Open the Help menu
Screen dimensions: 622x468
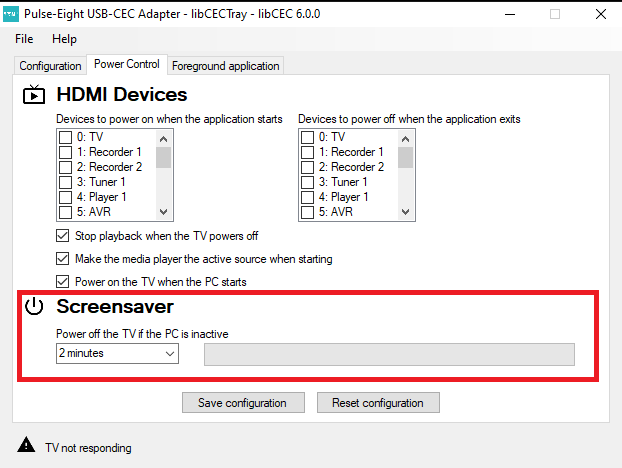(64, 39)
